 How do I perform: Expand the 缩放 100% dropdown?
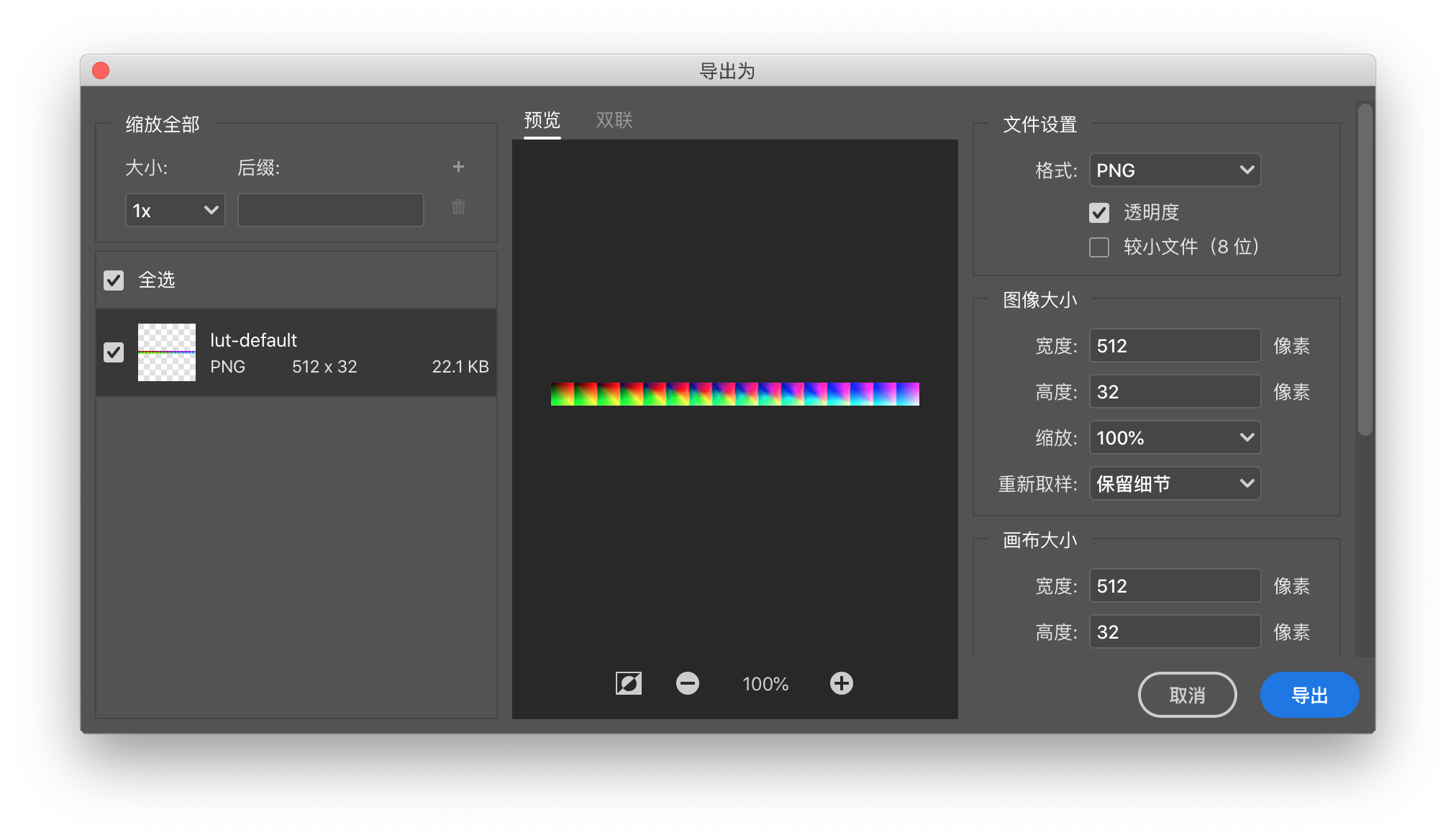tap(1175, 438)
